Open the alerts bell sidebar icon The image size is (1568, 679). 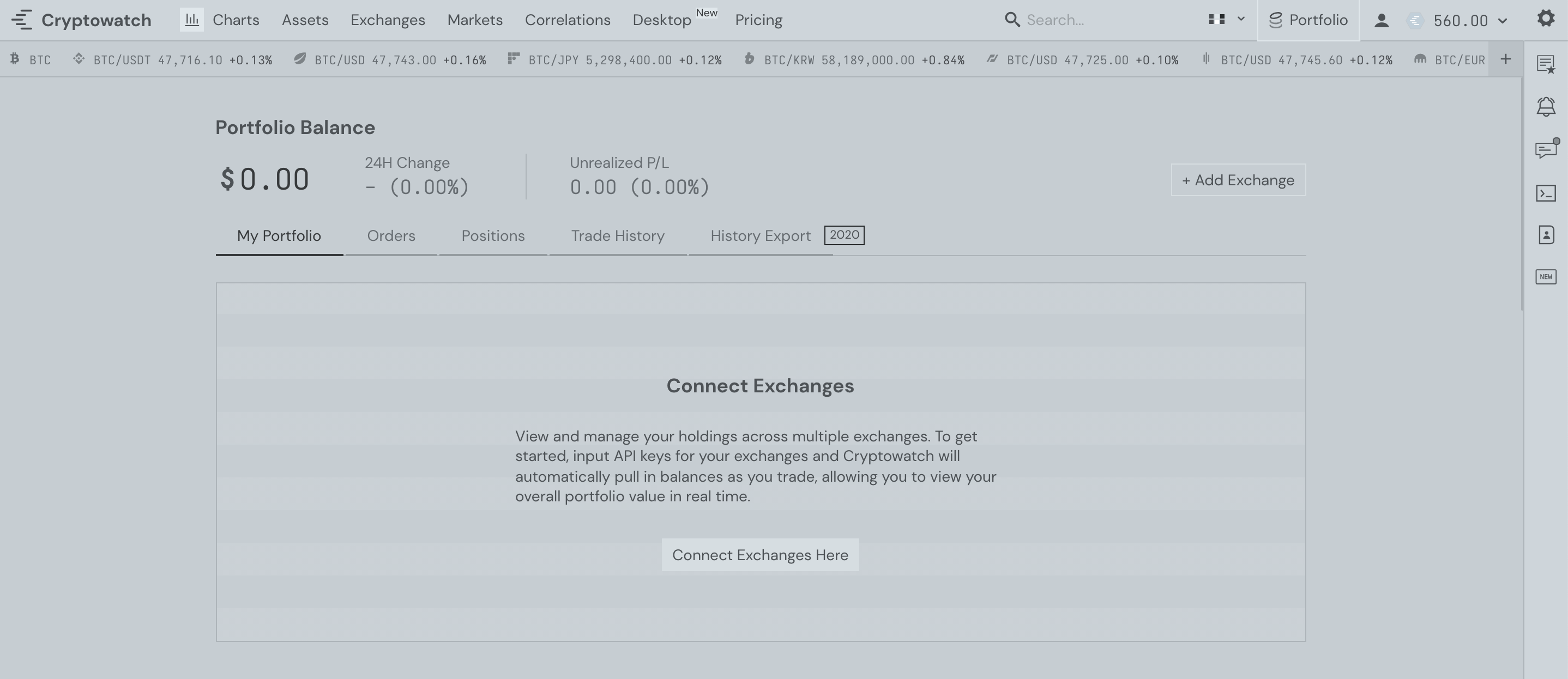tap(1546, 107)
